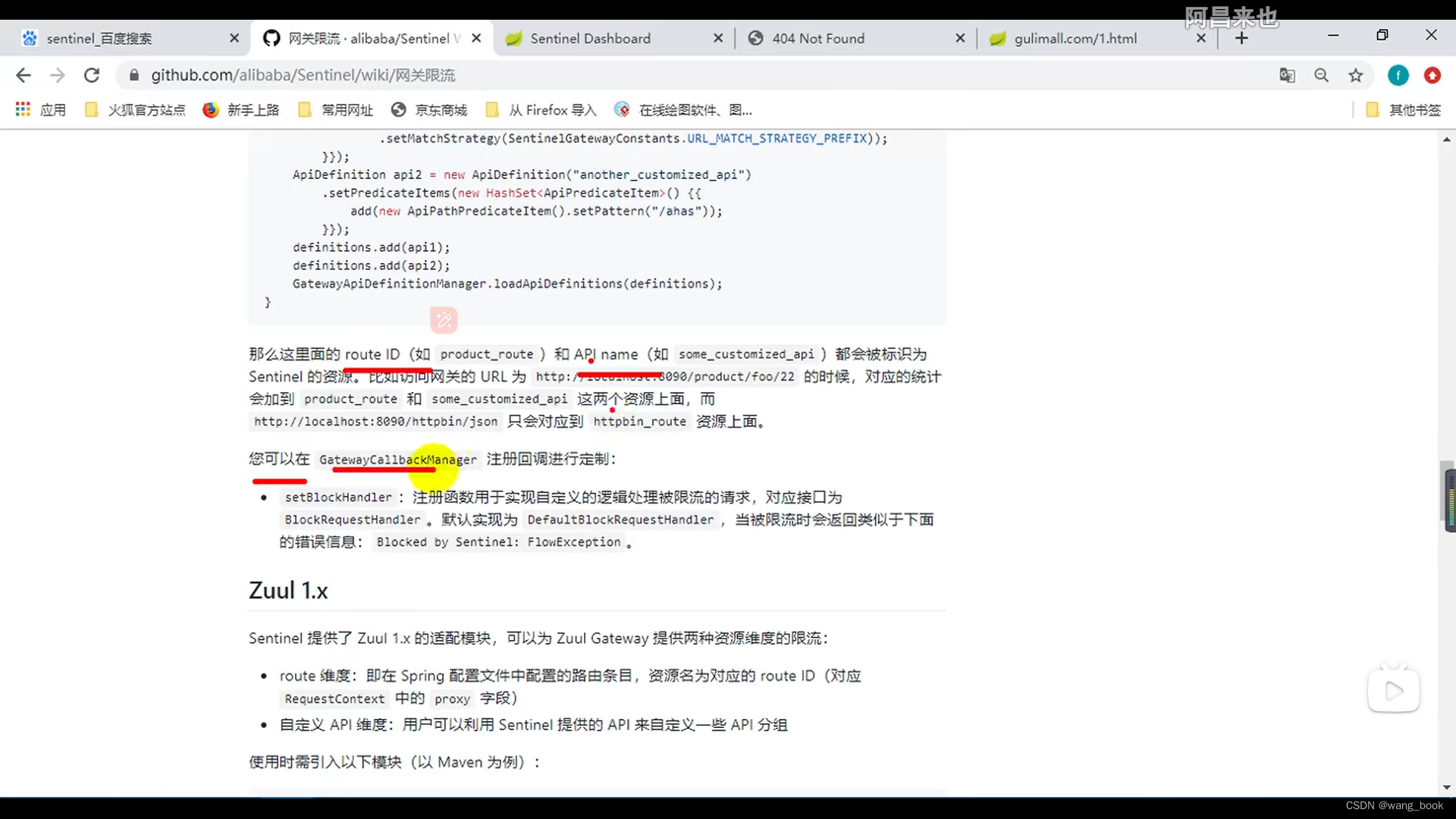Toggle the bookmark star for this page

[1355, 75]
